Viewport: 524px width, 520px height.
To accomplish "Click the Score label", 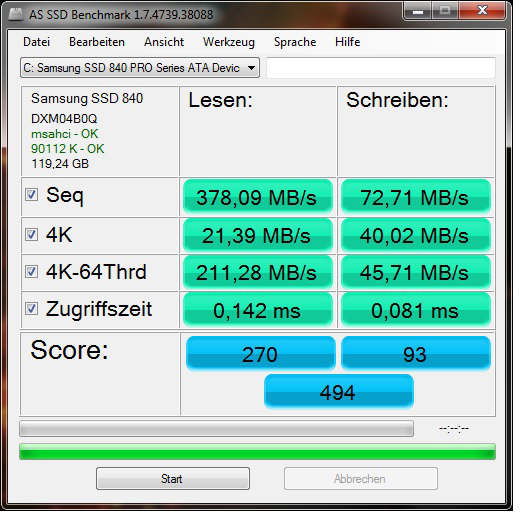I will pyautogui.click(x=70, y=350).
